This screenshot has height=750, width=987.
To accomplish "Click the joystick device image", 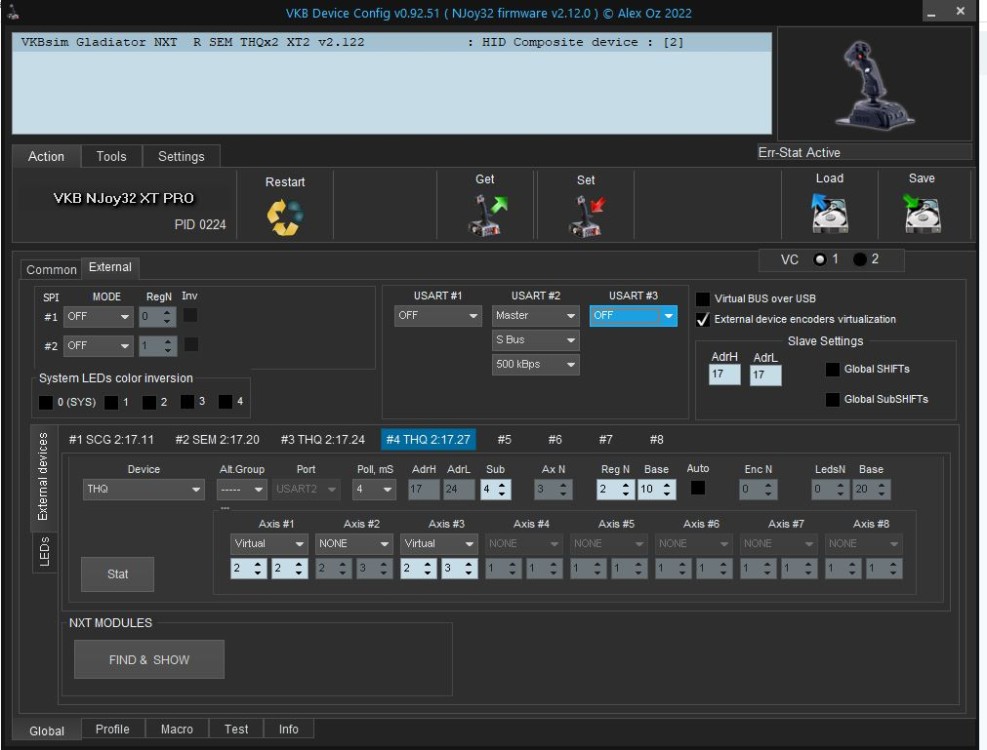I will tap(874, 84).
